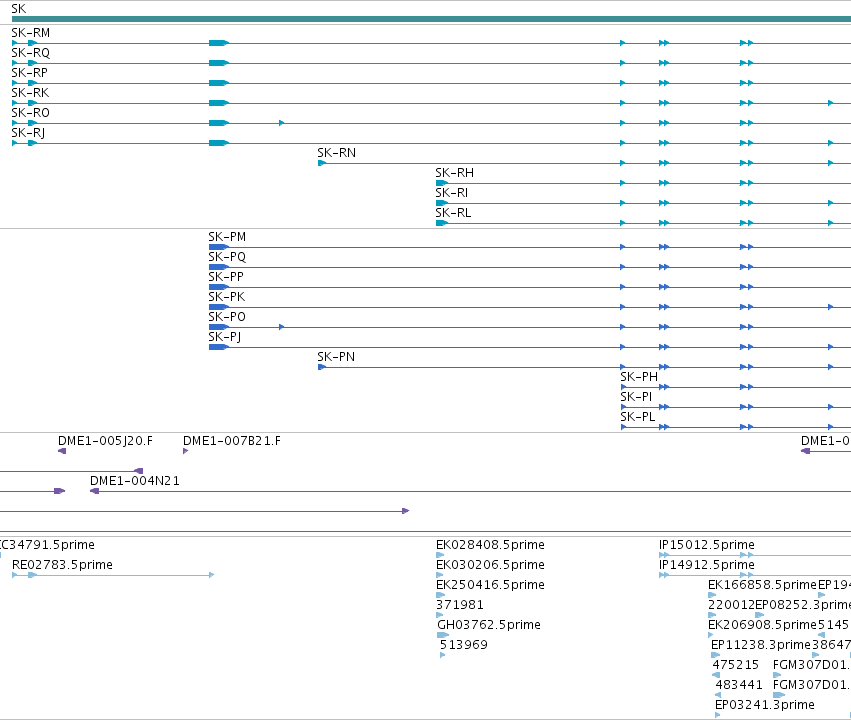The width and height of the screenshot is (851, 720).
Task: Click the SK-PH protein label
Action: pyautogui.click(x=639, y=377)
